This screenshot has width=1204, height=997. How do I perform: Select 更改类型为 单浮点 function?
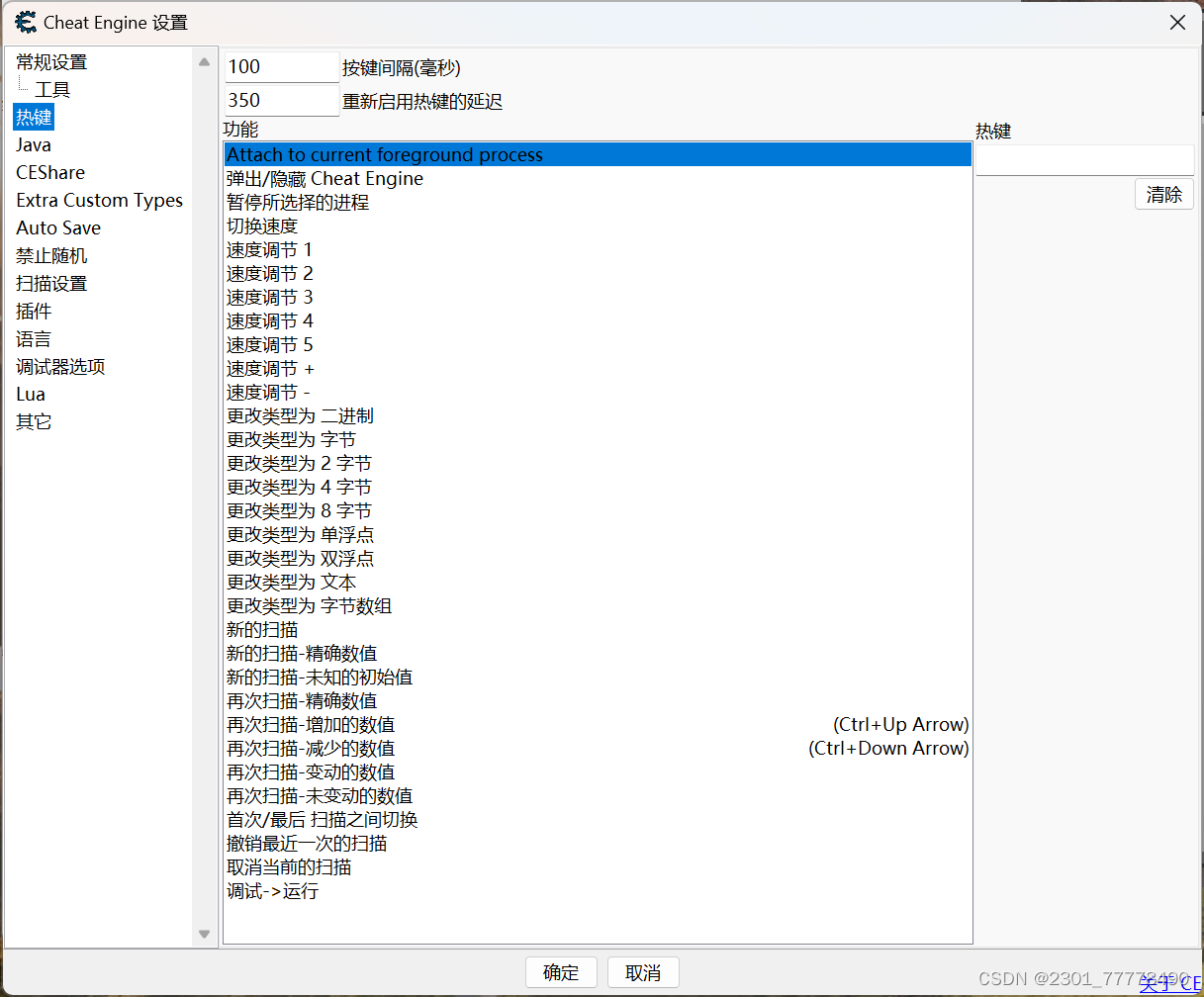[598, 535]
